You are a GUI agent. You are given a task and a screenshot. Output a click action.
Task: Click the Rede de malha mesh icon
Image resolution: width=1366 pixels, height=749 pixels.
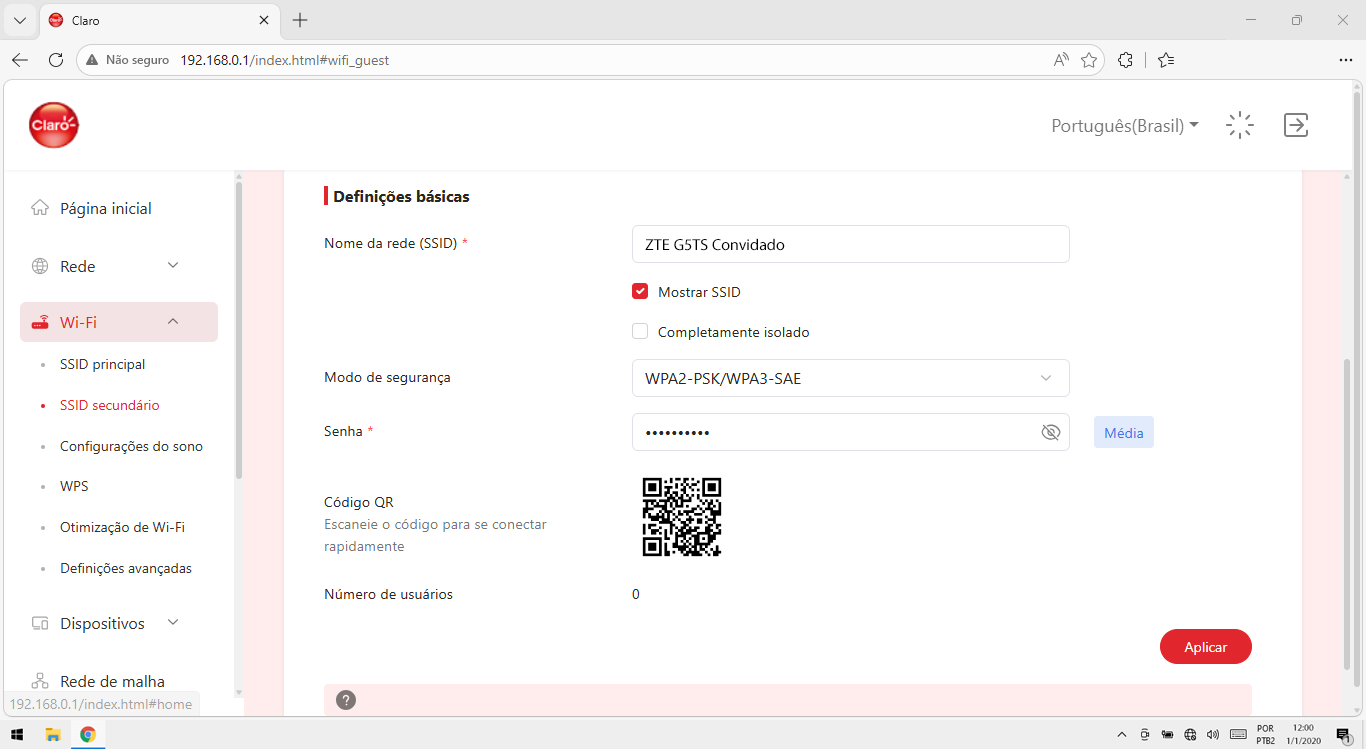click(40, 681)
